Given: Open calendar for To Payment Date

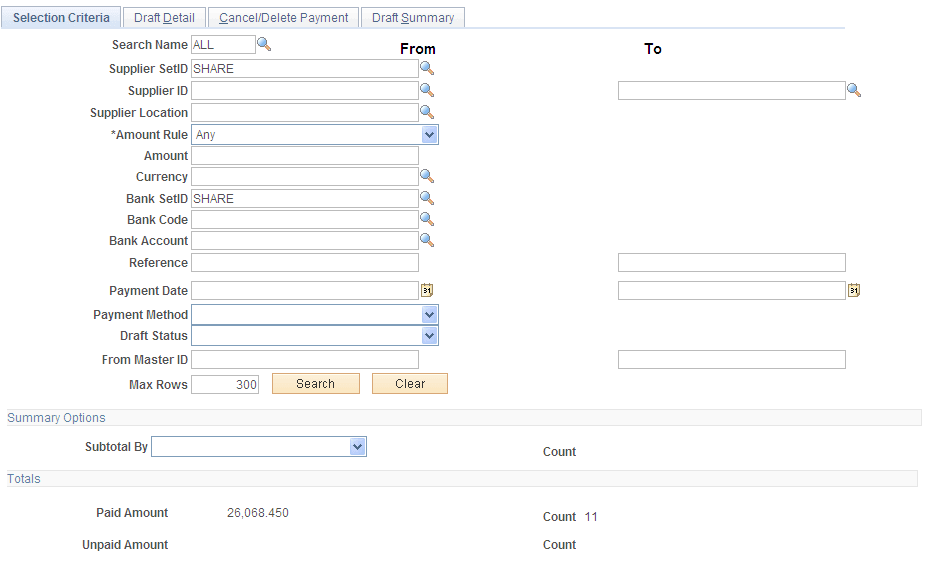Looking at the screenshot, I should (854, 290).
